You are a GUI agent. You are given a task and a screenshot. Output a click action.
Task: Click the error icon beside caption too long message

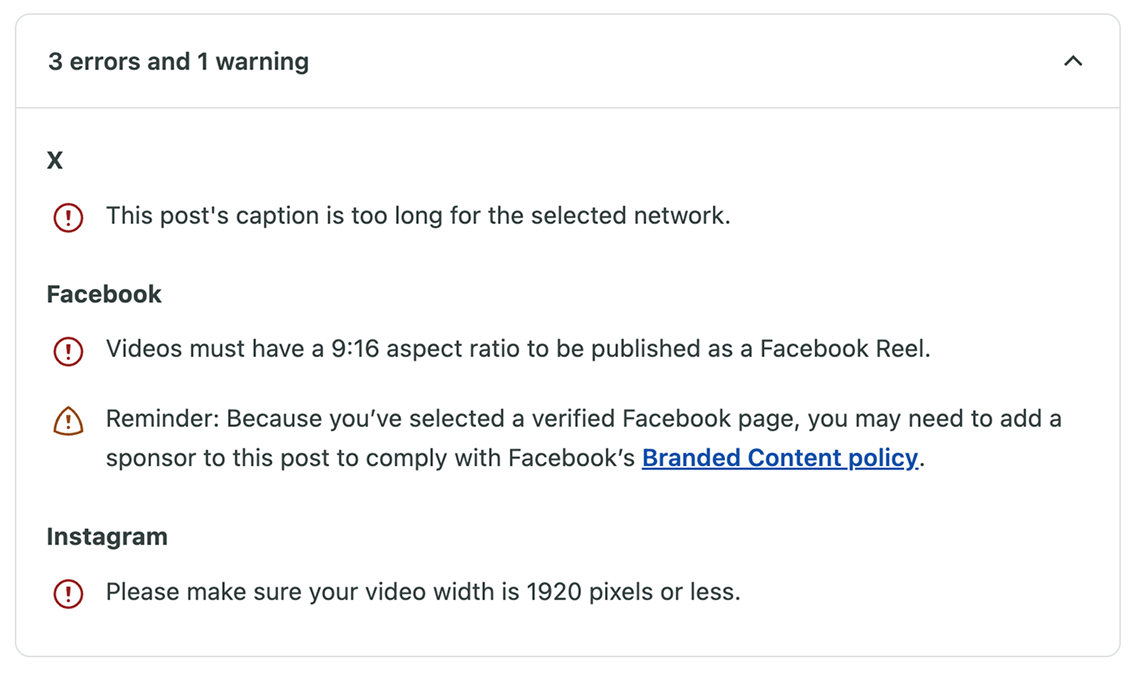tap(68, 217)
